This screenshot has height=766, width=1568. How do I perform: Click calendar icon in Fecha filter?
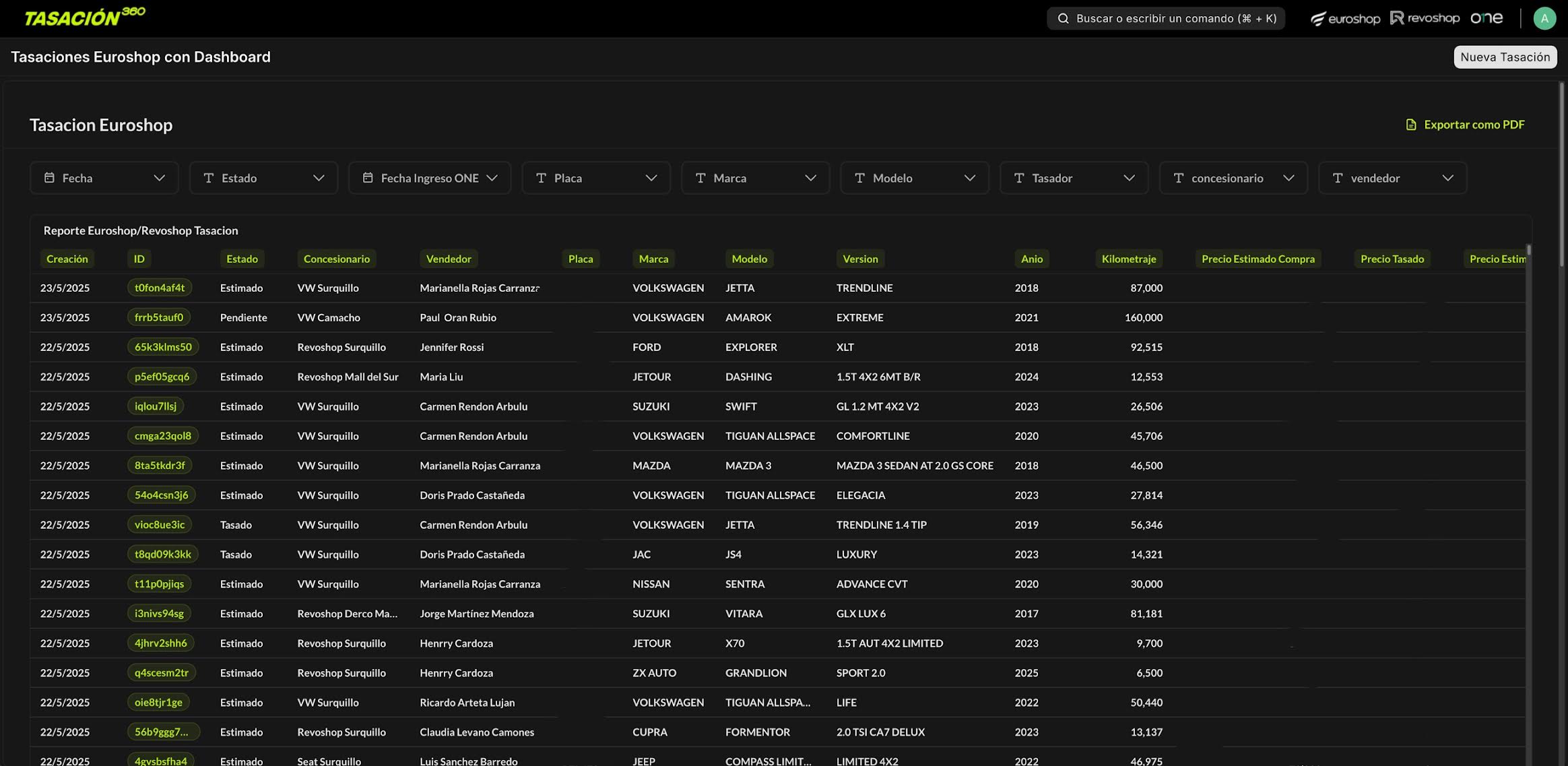point(49,178)
